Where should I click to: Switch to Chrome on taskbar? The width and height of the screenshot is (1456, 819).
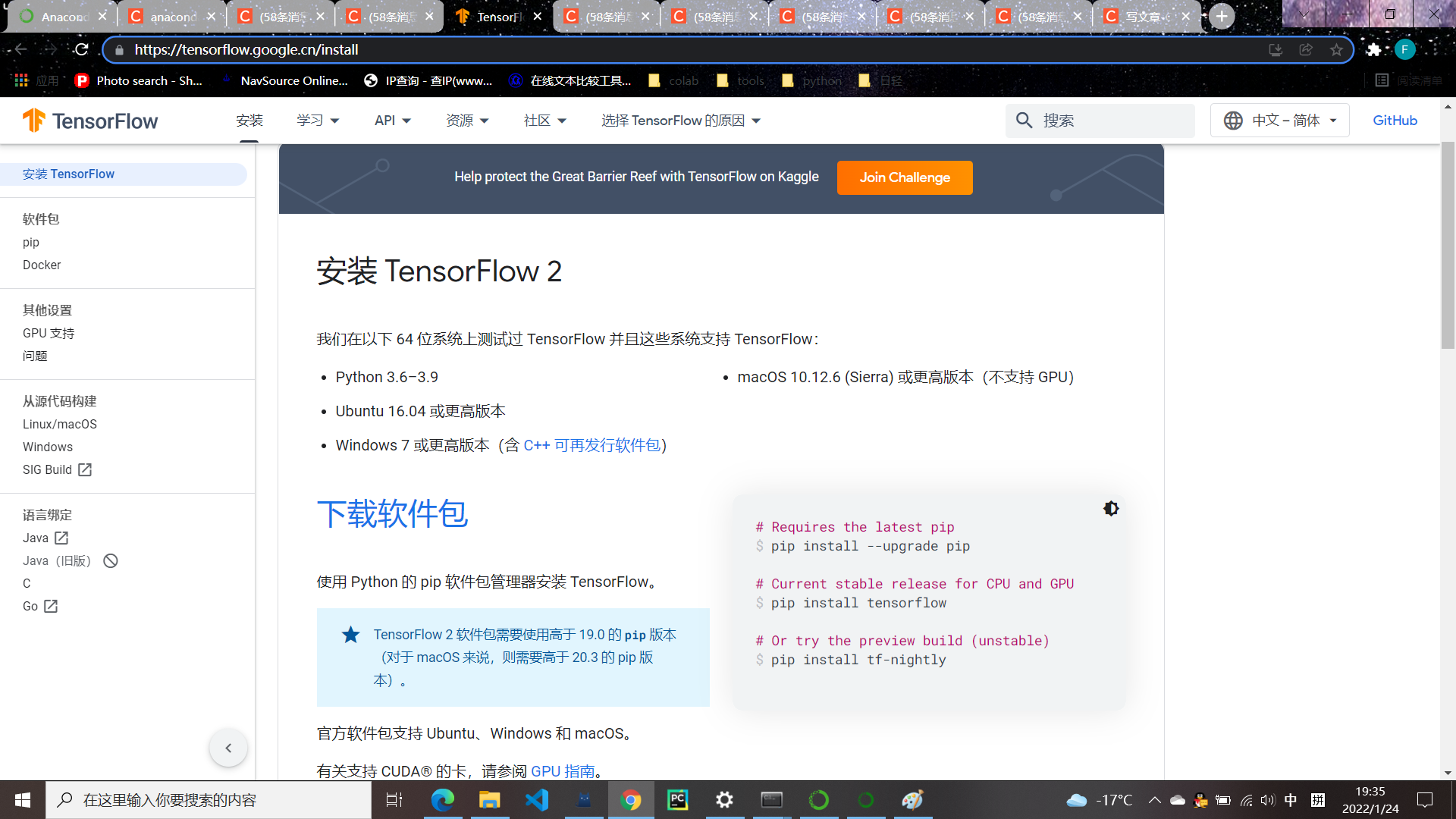point(631,800)
